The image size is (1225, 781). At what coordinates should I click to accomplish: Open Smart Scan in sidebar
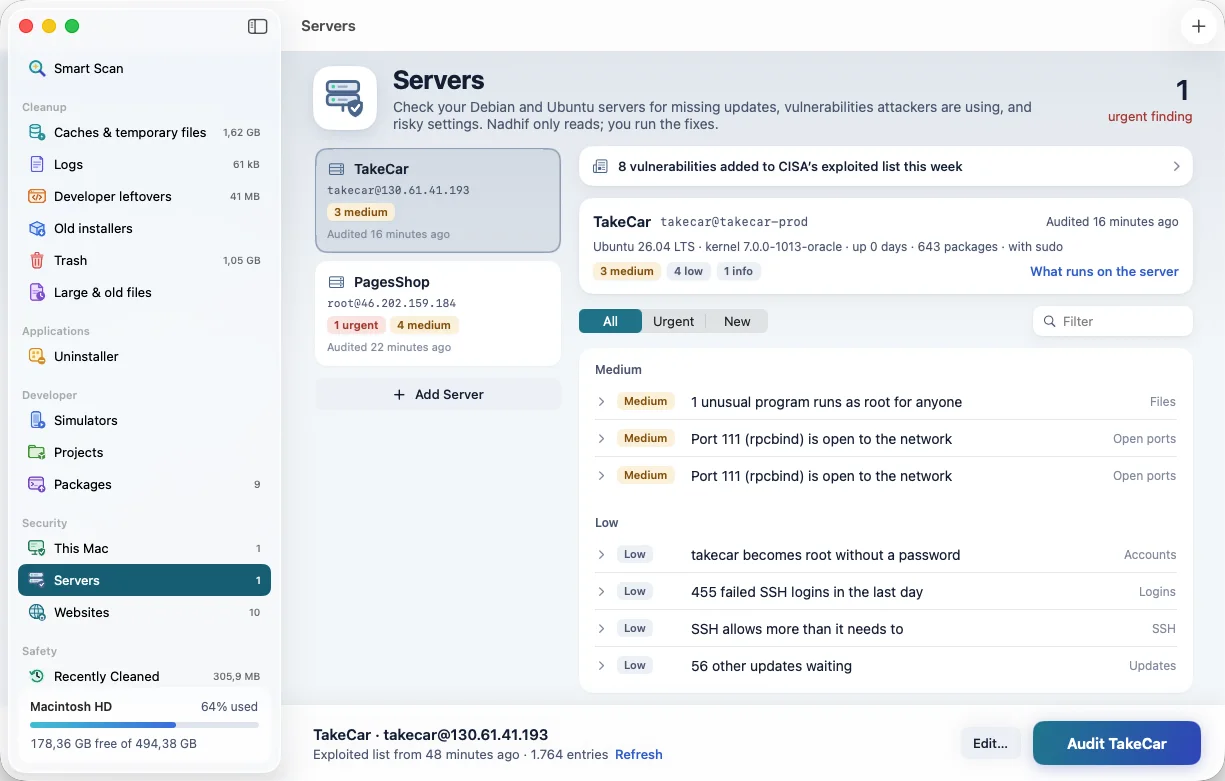pos(144,68)
